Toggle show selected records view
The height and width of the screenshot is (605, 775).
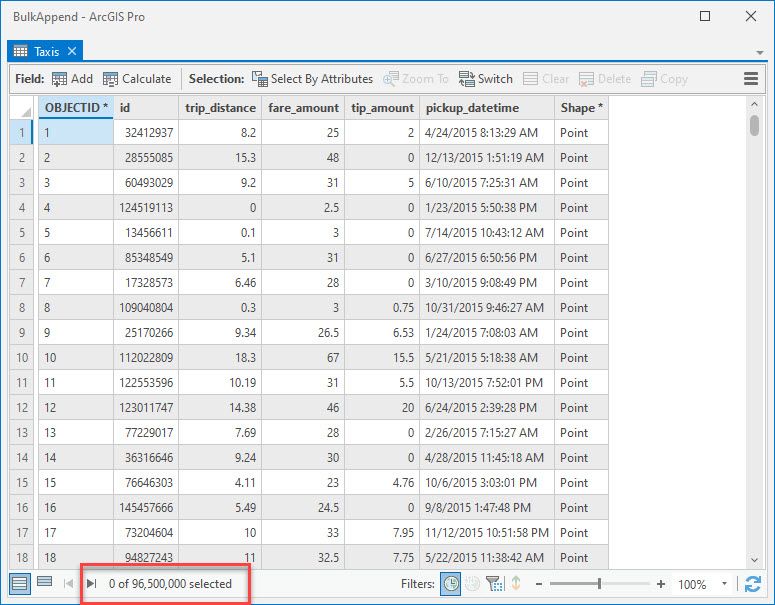pyautogui.click(x=44, y=583)
